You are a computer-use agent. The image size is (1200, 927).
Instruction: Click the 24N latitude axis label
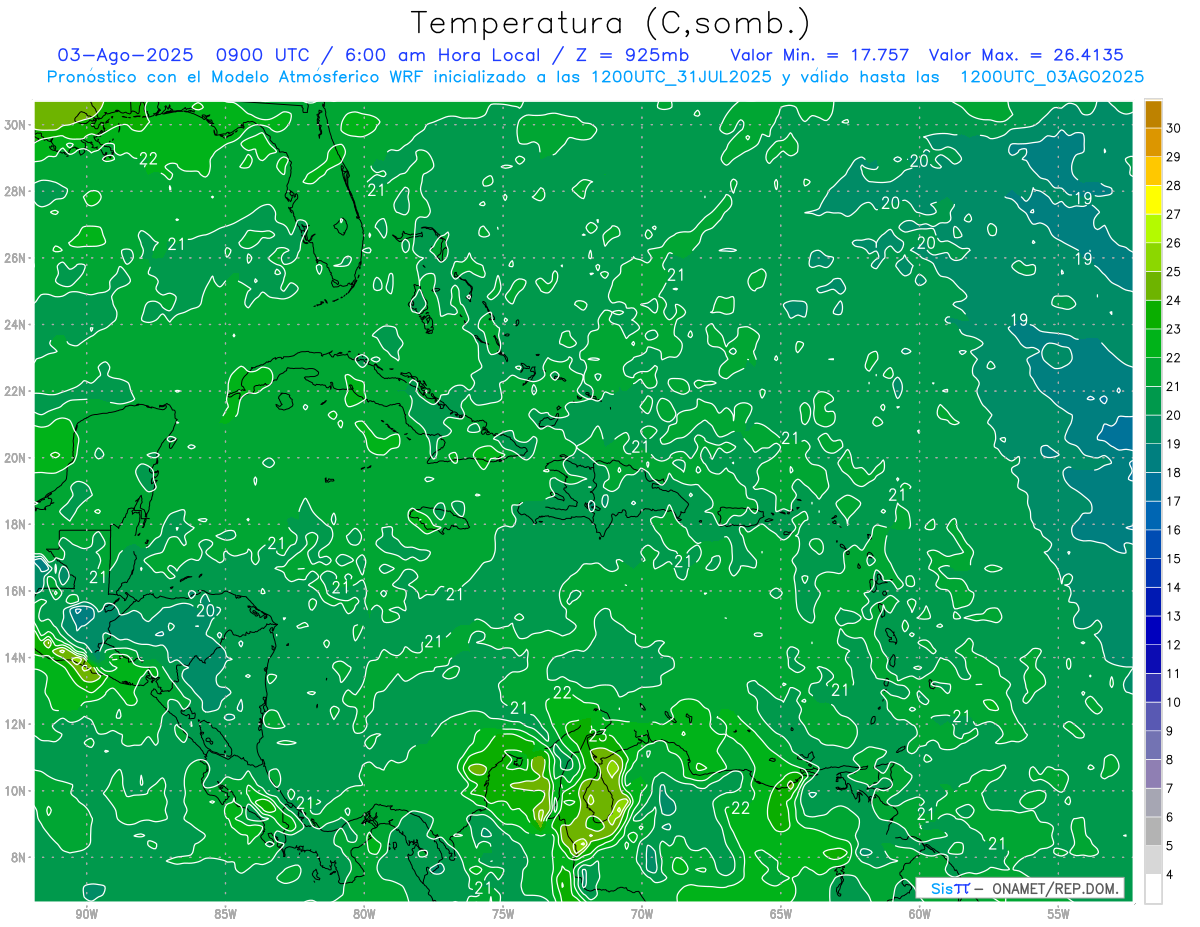(x=17, y=325)
